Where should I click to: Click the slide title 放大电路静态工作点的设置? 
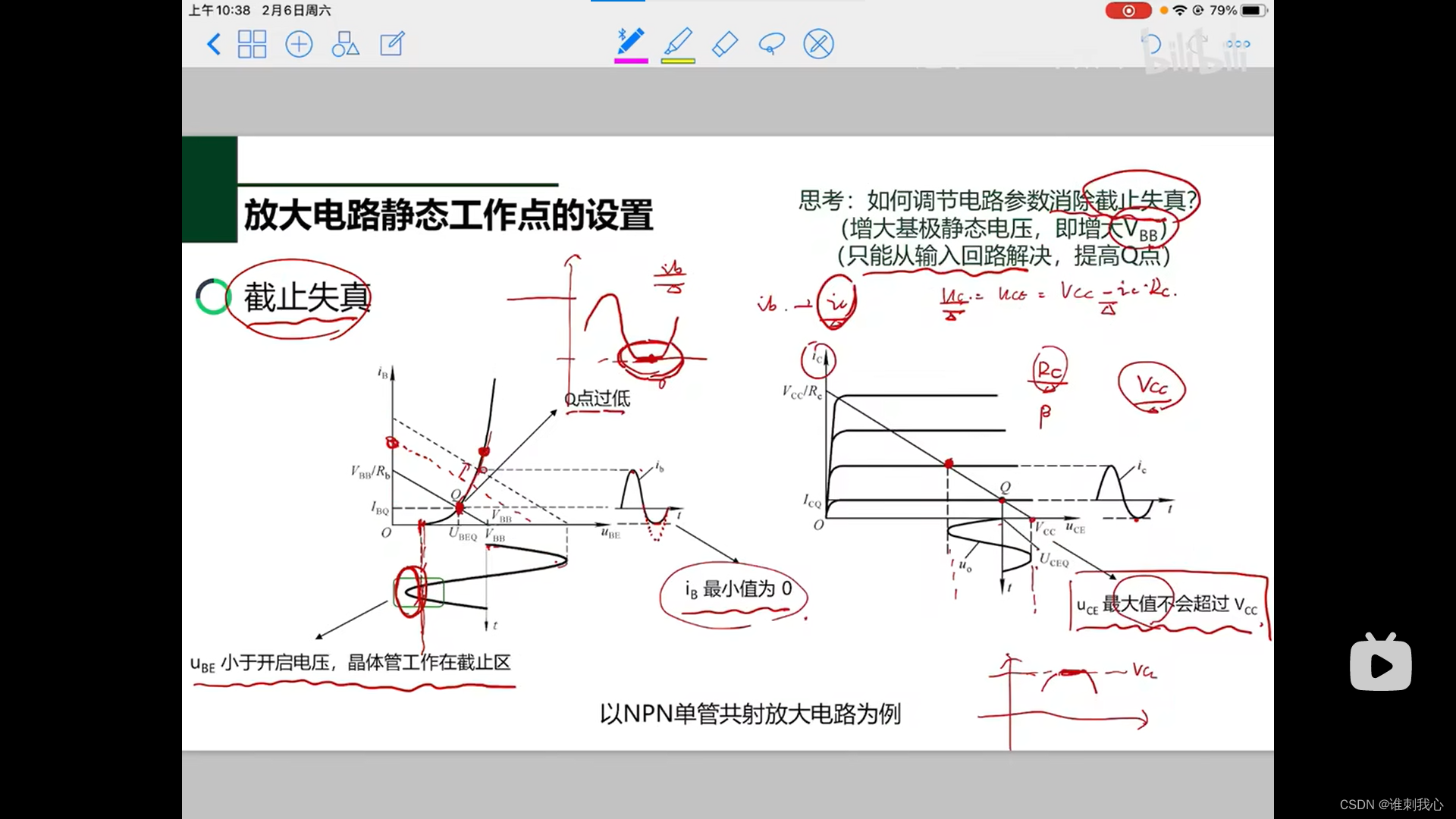point(448,215)
